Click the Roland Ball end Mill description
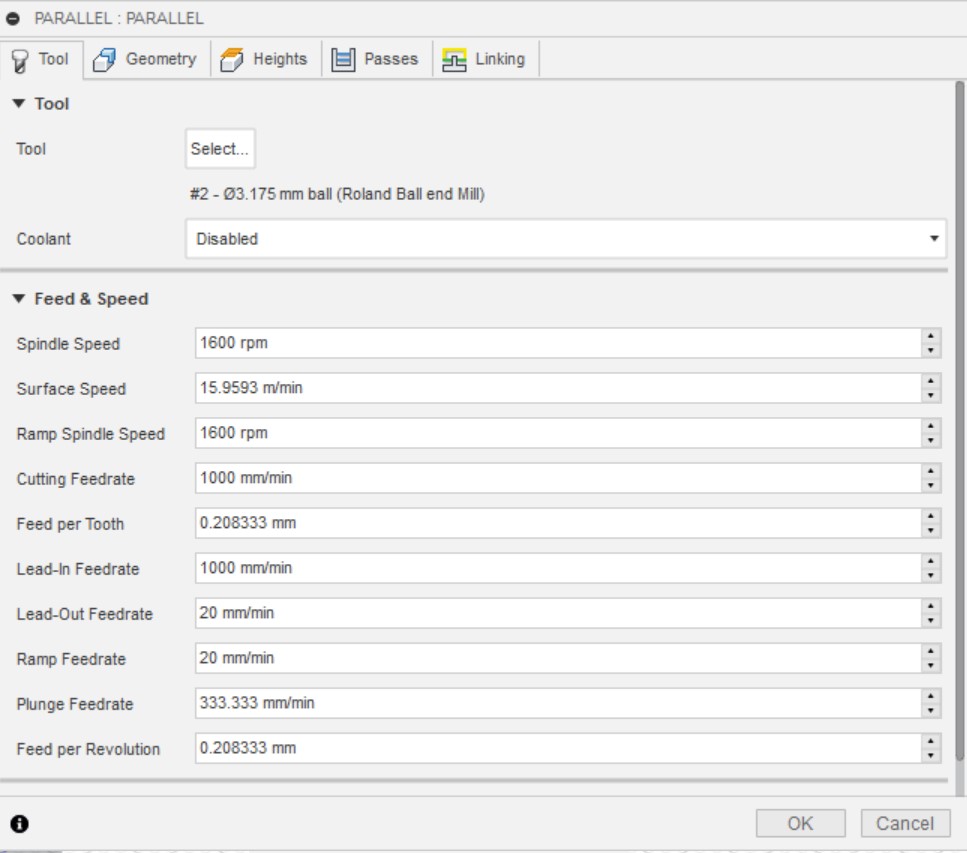The image size is (967, 853). pos(337,194)
